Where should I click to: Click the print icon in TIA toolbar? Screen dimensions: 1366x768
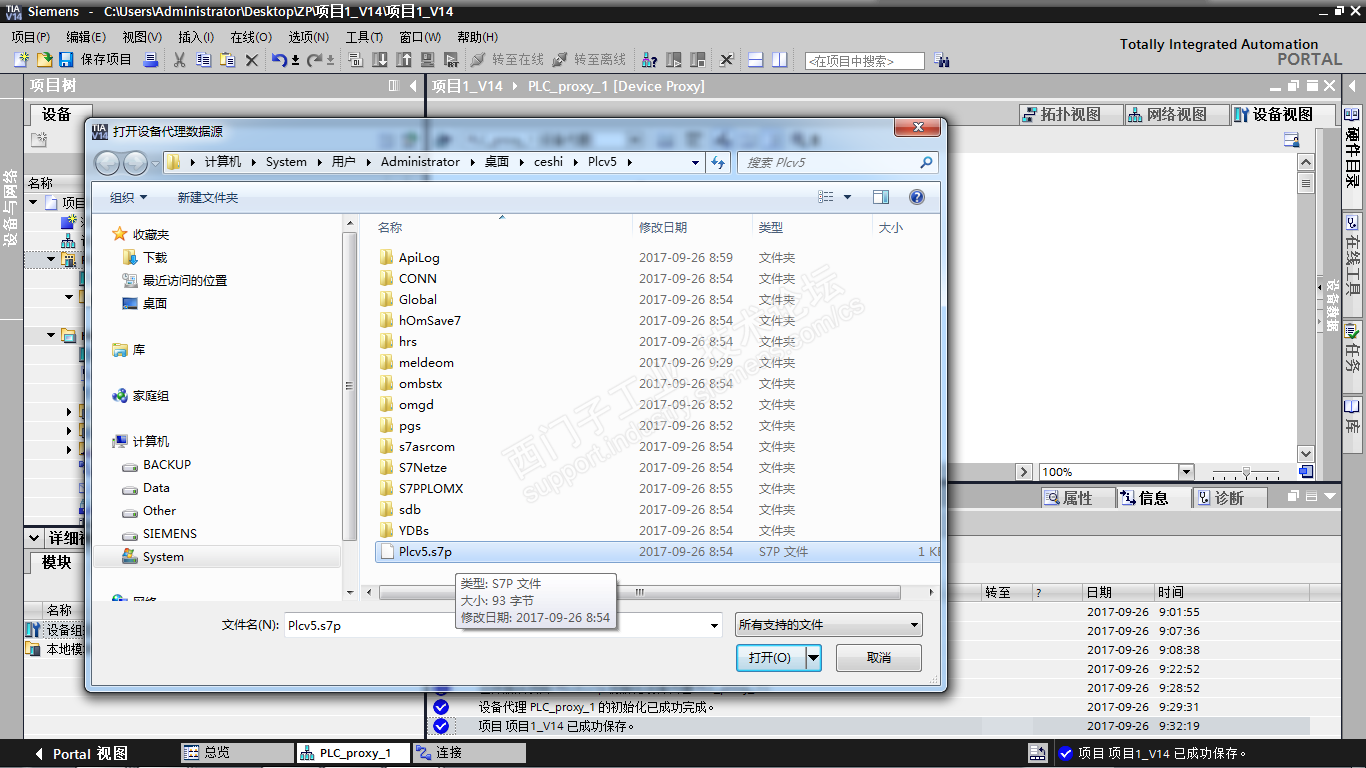tap(151, 60)
